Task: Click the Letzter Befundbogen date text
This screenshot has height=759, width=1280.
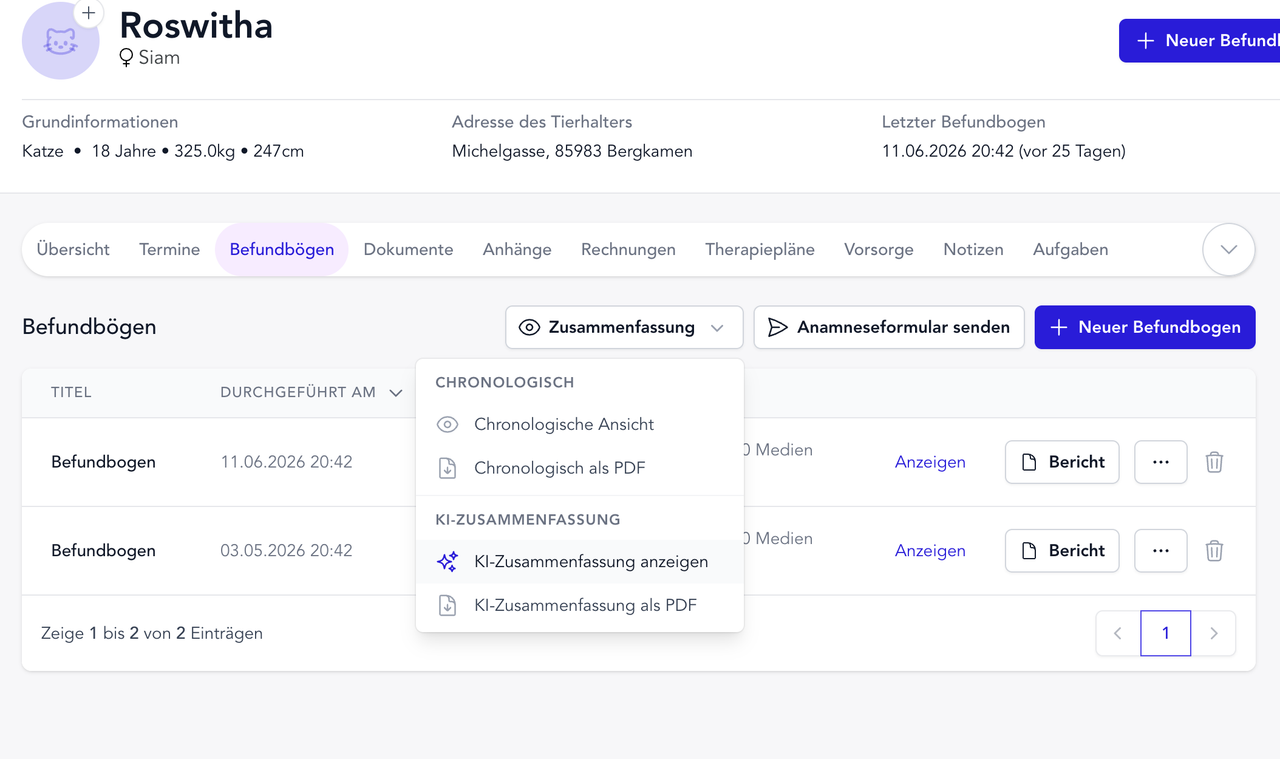Action: pyautogui.click(x=1004, y=151)
